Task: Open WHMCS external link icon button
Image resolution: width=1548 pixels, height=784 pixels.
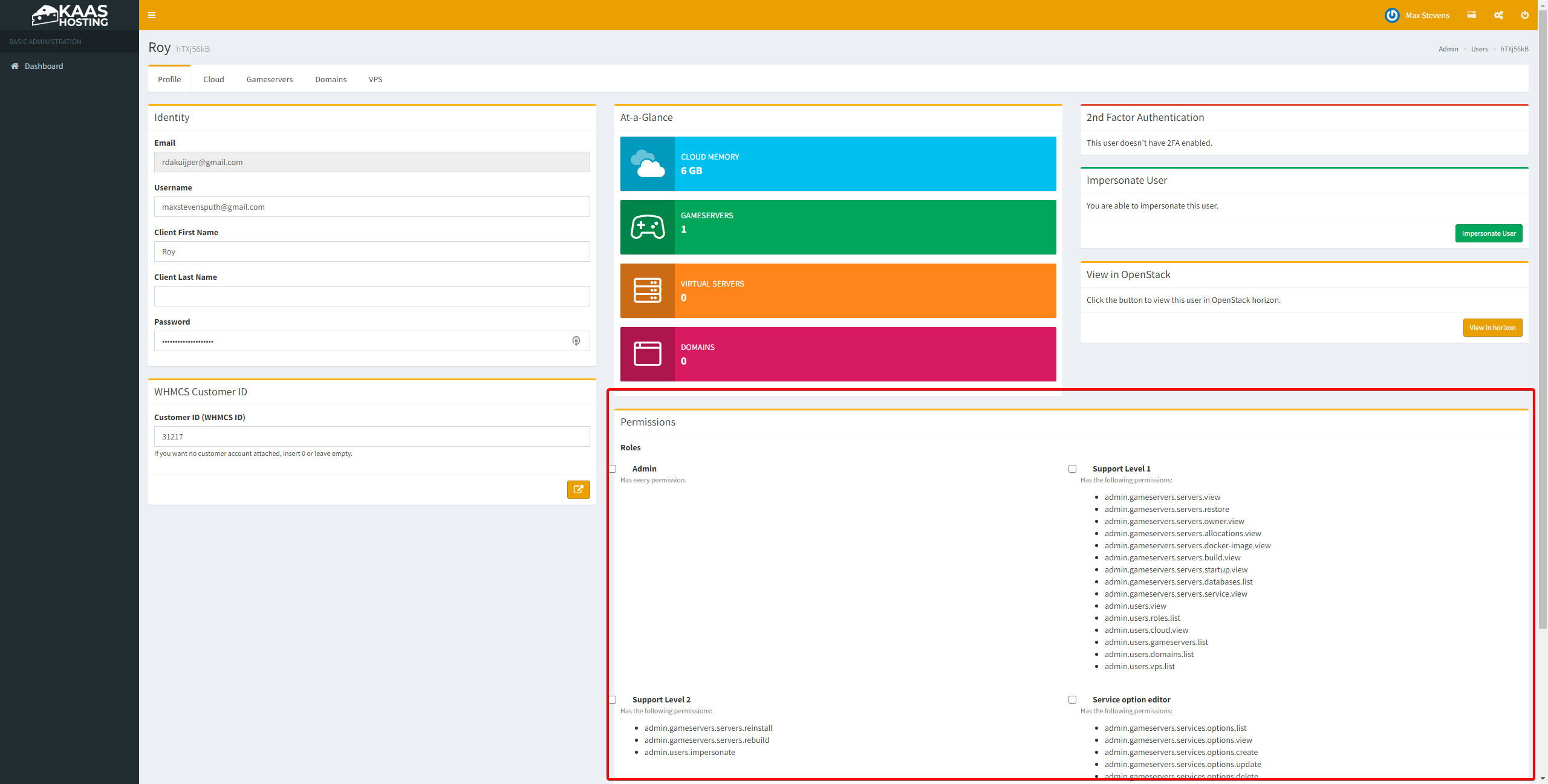Action: click(578, 490)
